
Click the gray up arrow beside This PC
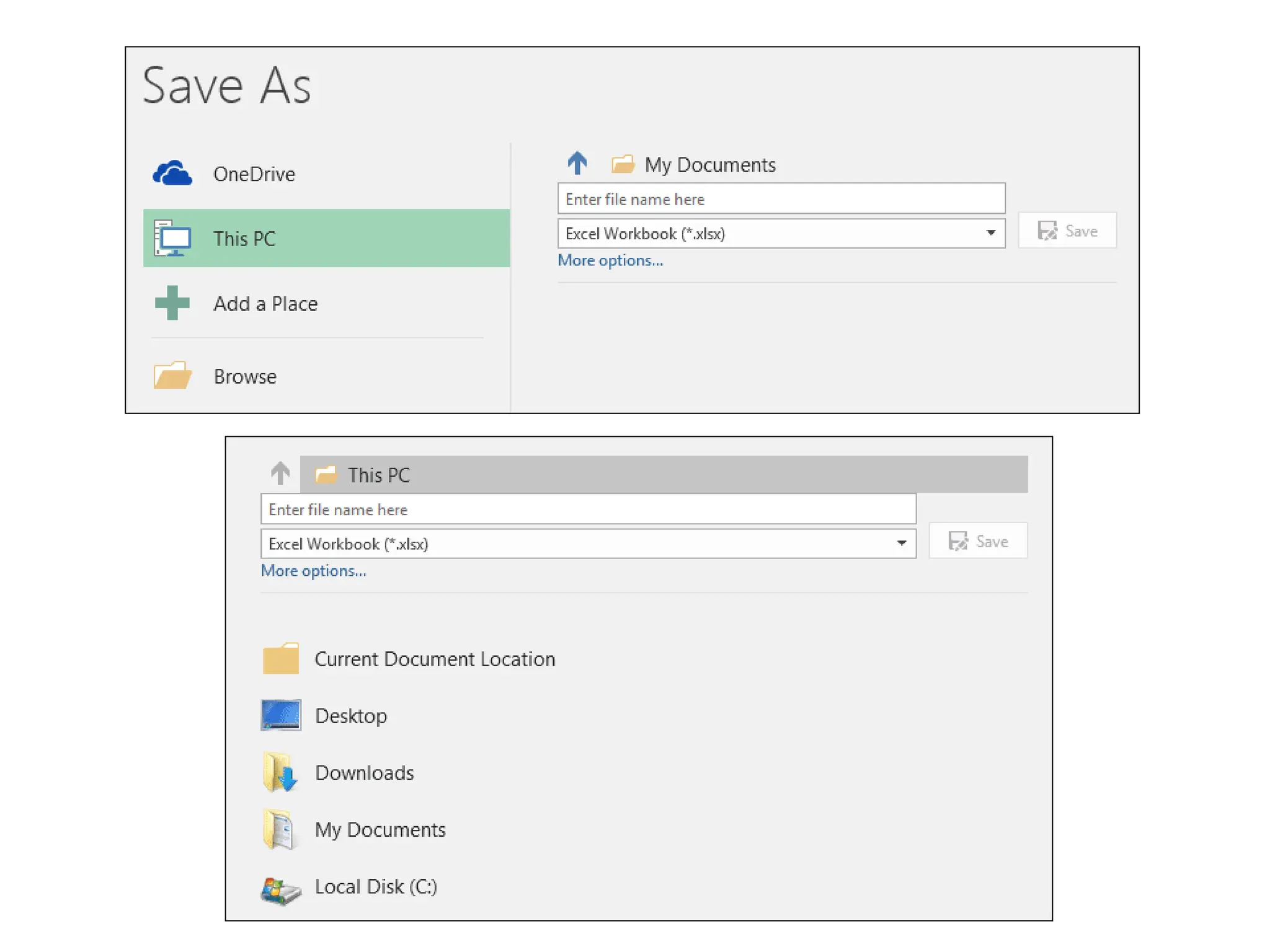point(280,474)
